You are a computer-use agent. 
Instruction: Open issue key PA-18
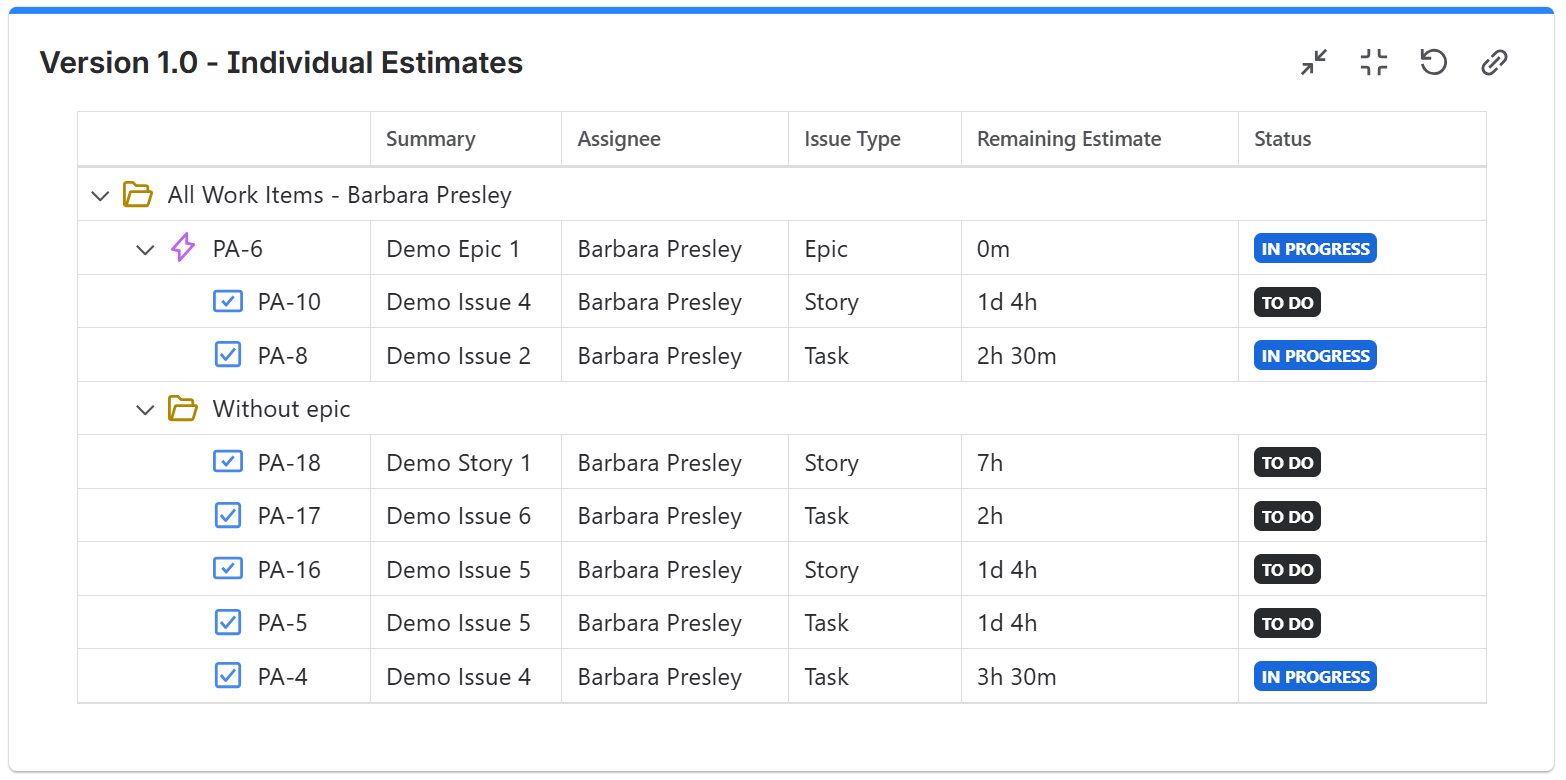pyautogui.click(x=289, y=463)
